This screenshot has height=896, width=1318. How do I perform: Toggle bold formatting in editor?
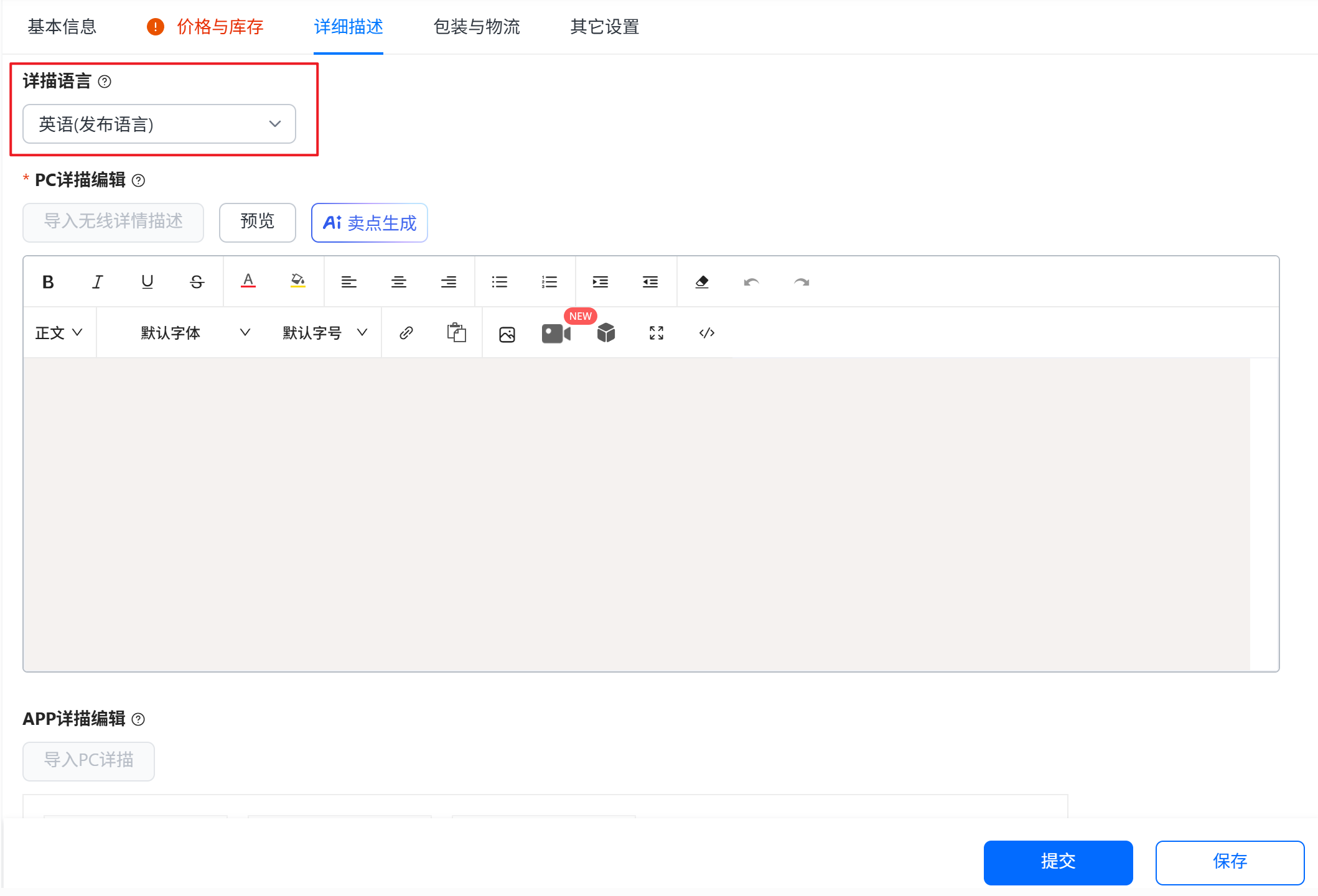pyautogui.click(x=48, y=282)
